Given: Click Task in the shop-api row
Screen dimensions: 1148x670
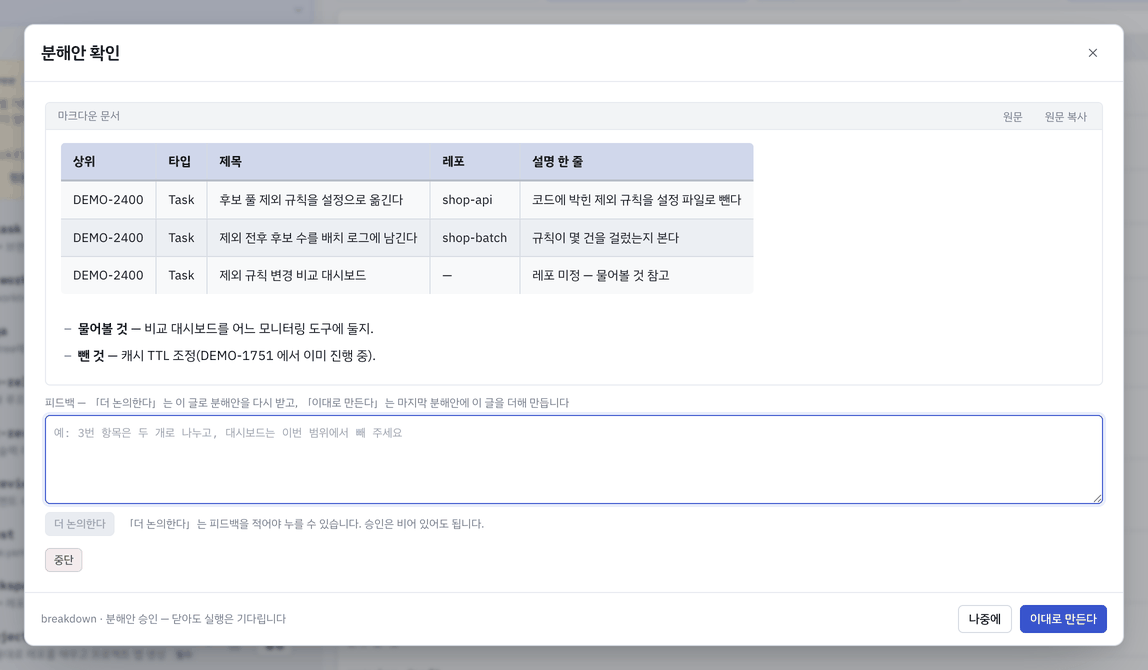Looking at the screenshot, I should [x=181, y=200].
